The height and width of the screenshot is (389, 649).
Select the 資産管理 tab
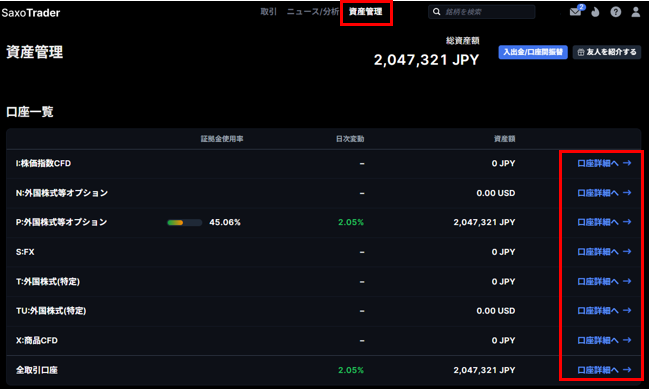(x=365, y=12)
